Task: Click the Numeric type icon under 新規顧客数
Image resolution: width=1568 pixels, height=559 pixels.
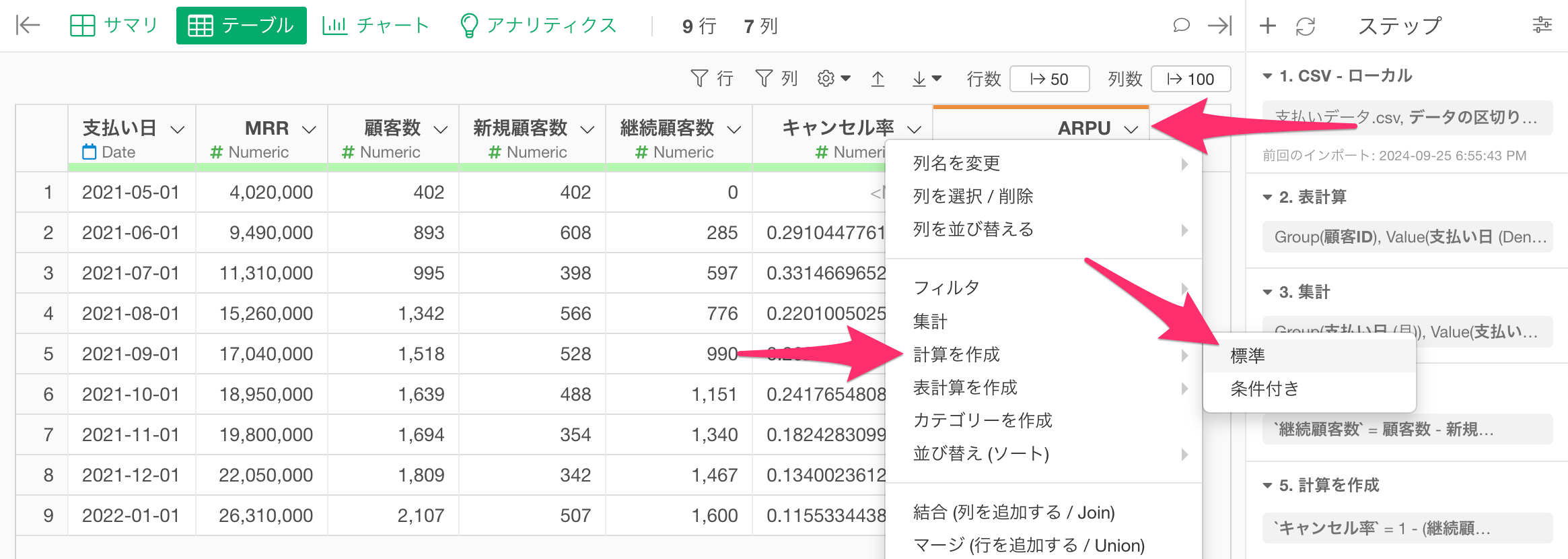Action: coord(495,152)
